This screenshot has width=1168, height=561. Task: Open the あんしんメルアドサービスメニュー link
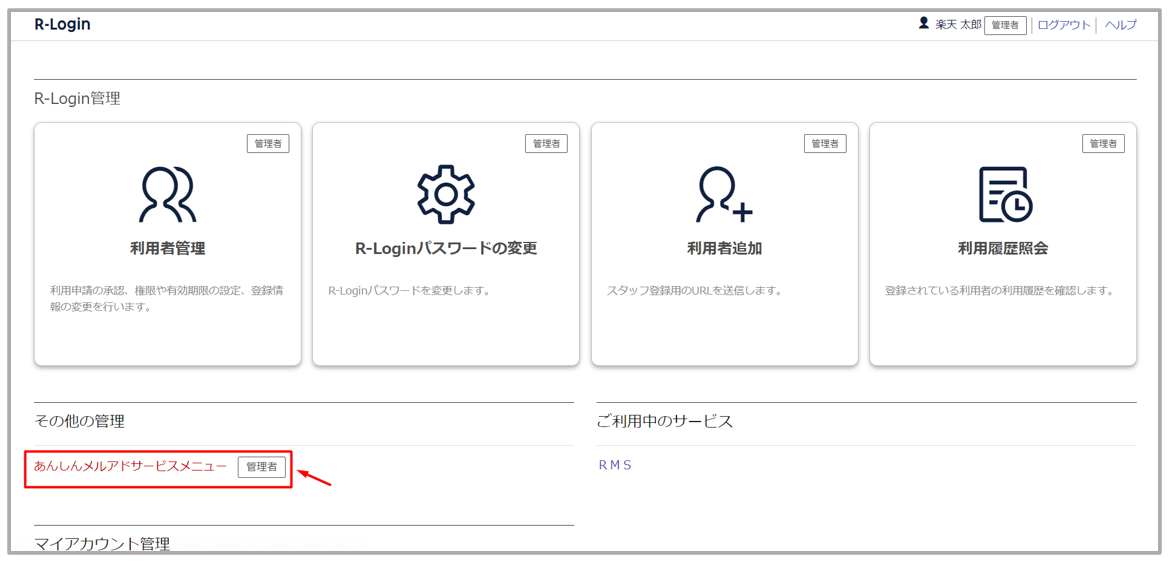point(130,466)
